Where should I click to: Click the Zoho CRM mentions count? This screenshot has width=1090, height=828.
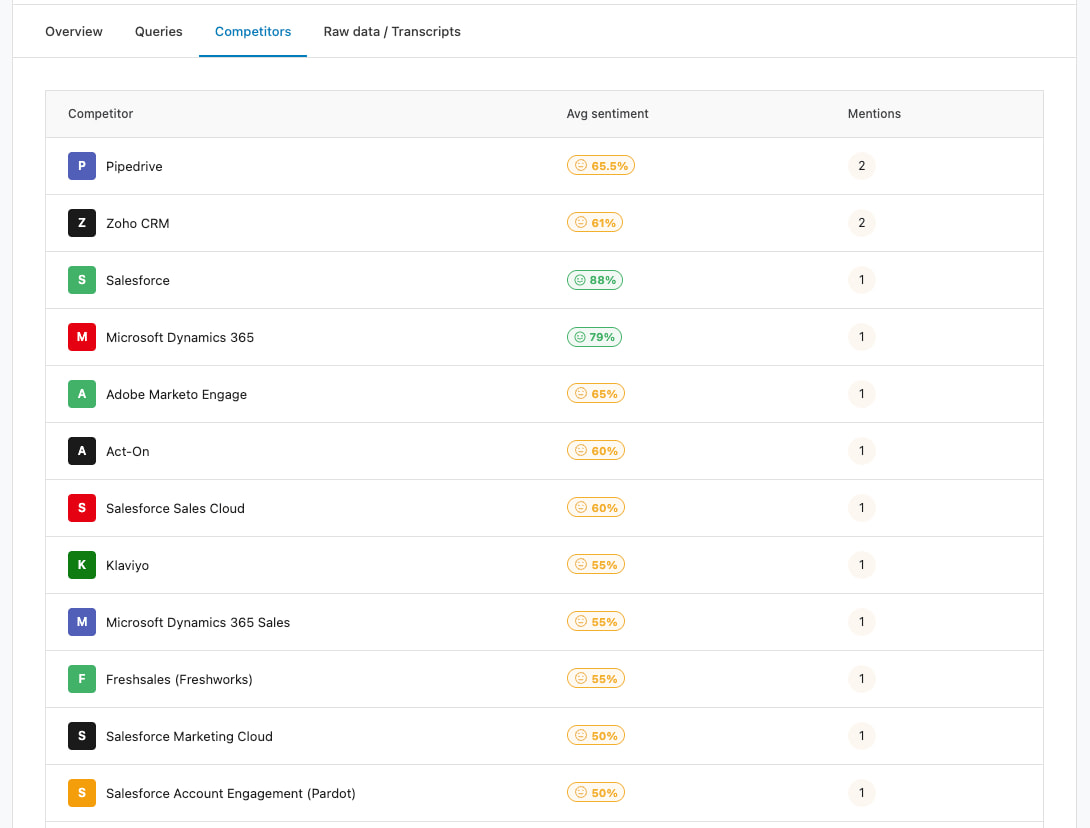(861, 223)
